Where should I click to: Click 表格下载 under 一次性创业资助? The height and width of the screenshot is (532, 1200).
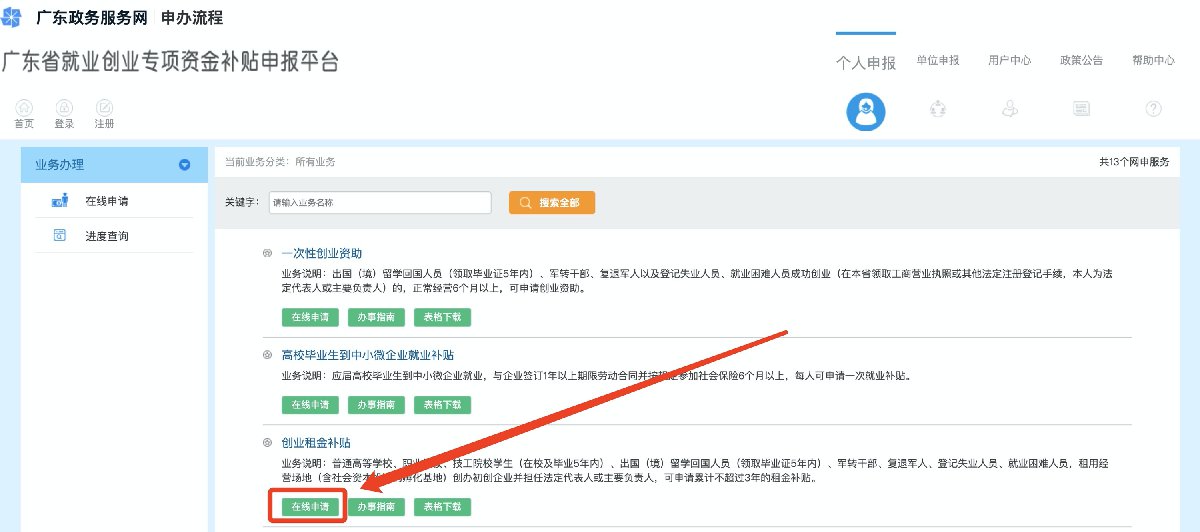442,317
